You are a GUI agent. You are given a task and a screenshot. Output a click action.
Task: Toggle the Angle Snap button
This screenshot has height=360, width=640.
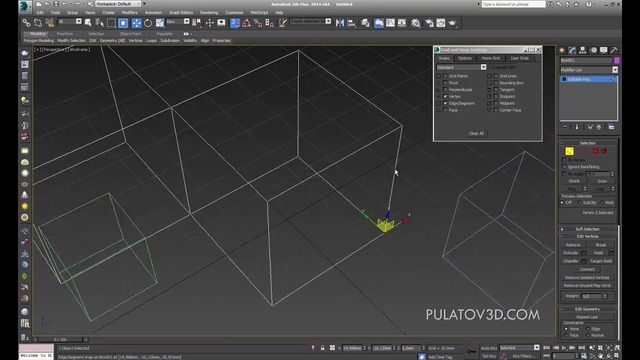247,23
